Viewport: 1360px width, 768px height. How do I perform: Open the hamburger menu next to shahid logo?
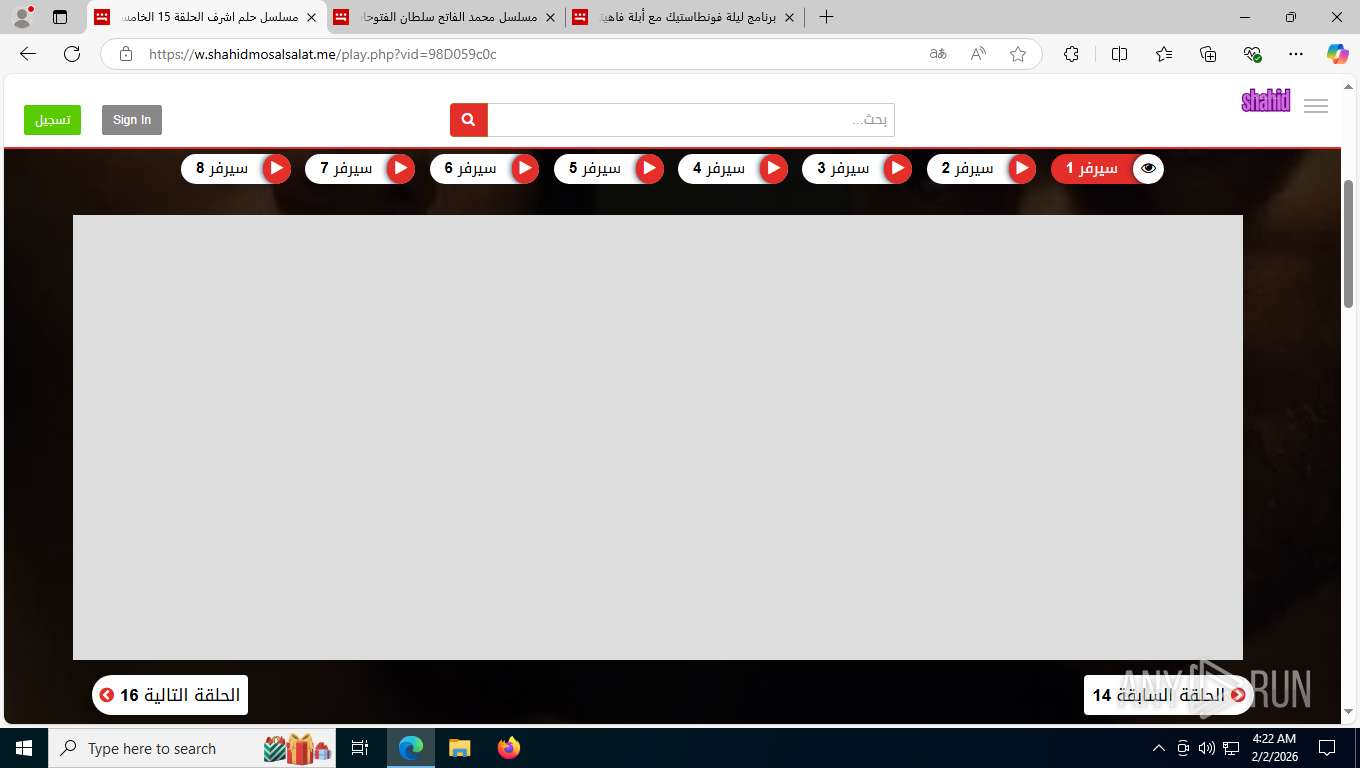click(1316, 106)
